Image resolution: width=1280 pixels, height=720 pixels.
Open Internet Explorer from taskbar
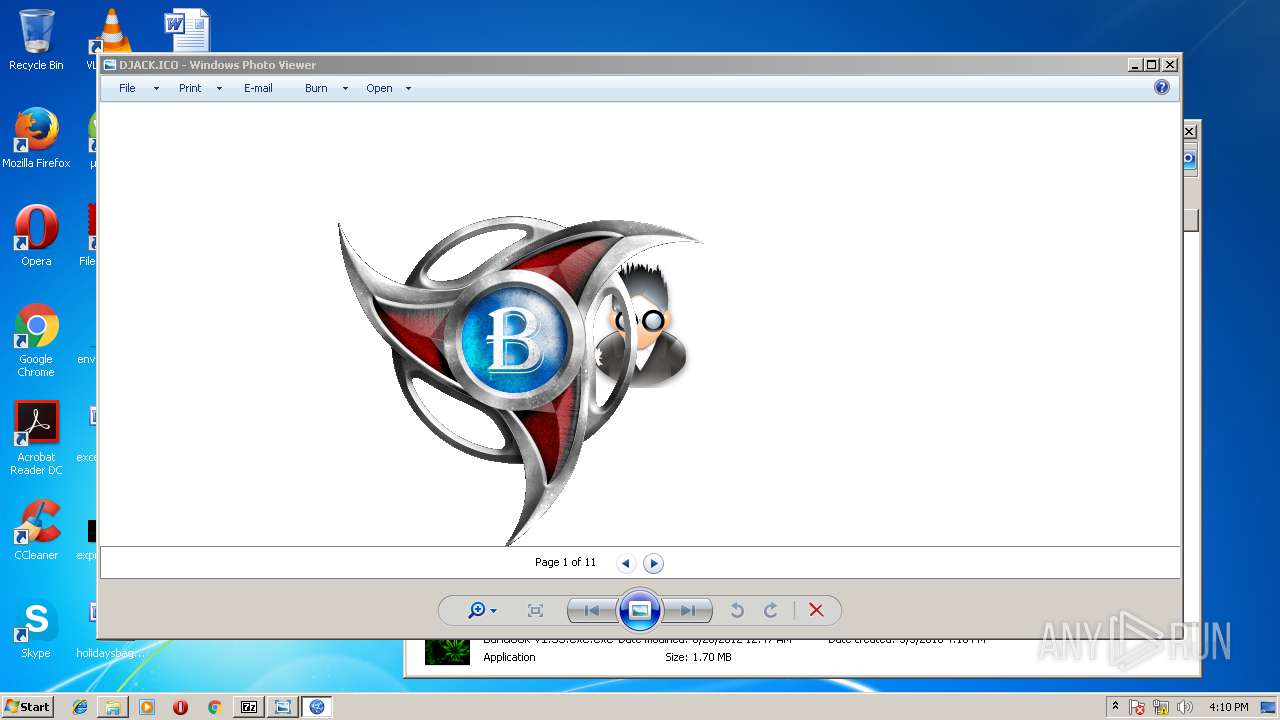(x=80, y=707)
